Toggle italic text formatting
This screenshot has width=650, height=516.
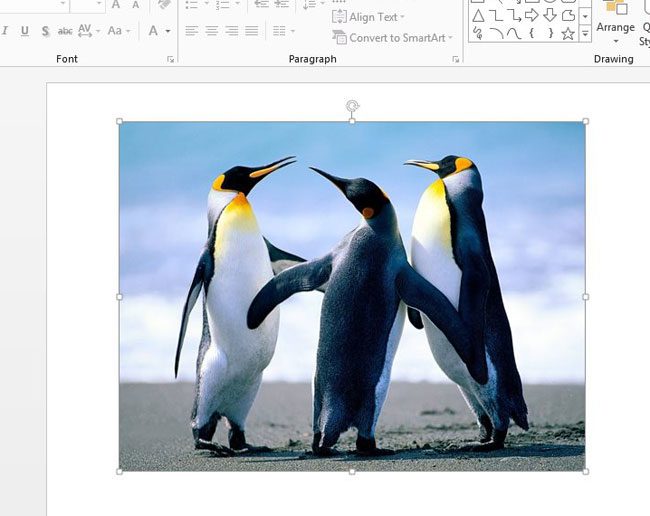6,31
